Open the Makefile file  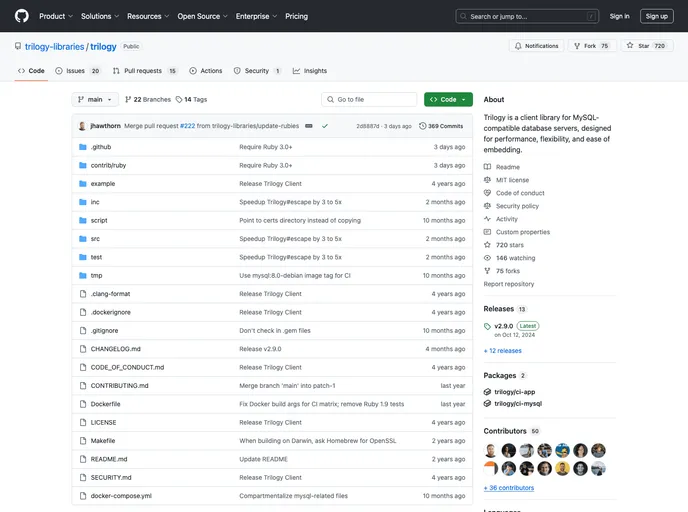click(x=103, y=441)
